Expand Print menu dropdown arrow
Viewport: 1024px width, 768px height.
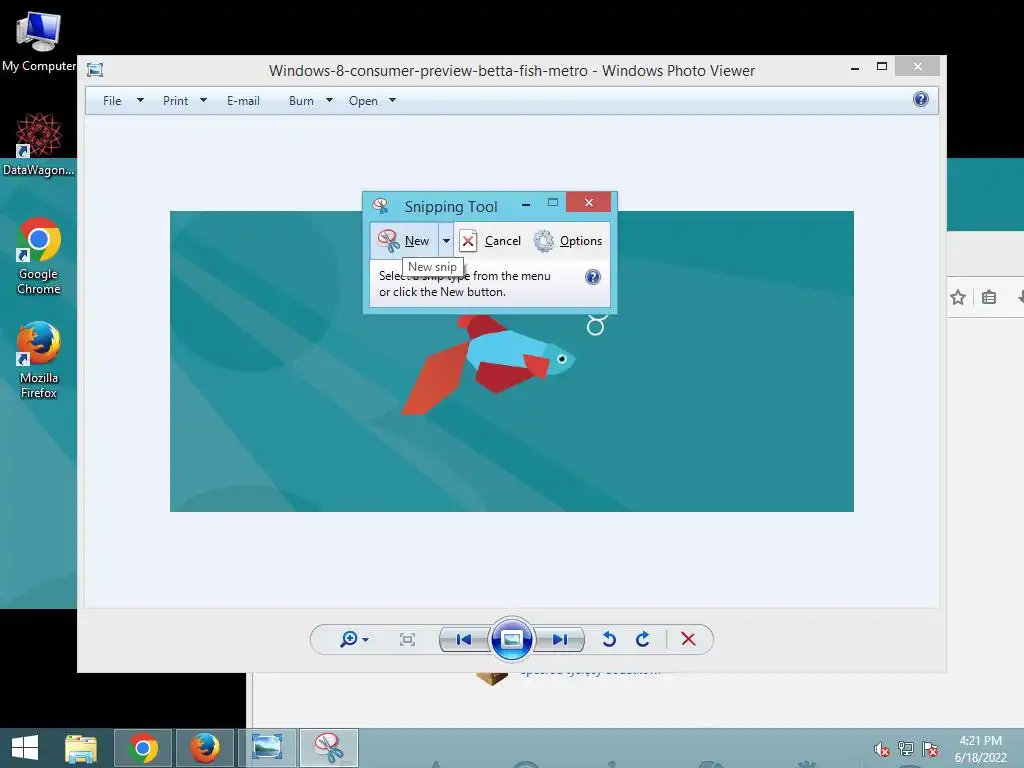[x=203, y=101]
